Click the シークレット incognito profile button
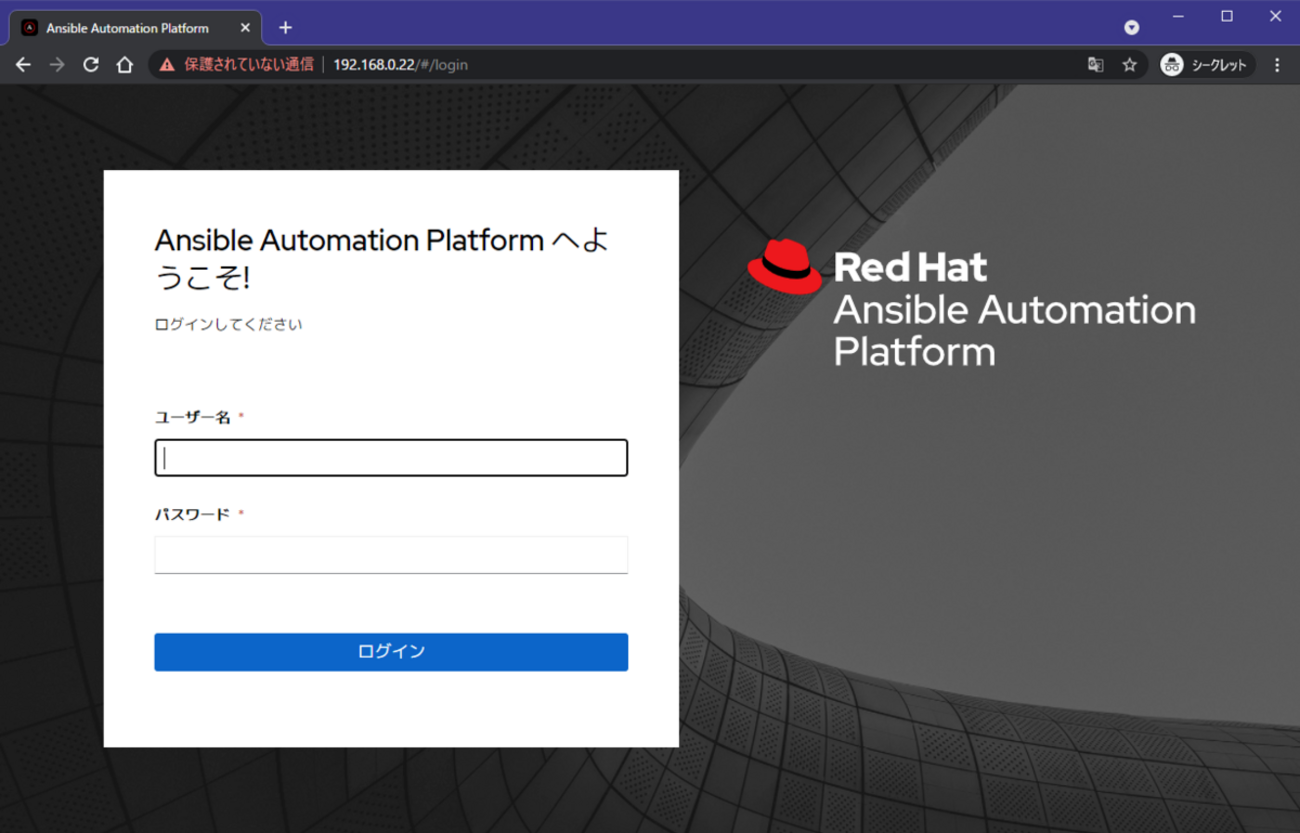Image resolution: width=1300 pixels, height=833 pixels. click(1206, 65)
